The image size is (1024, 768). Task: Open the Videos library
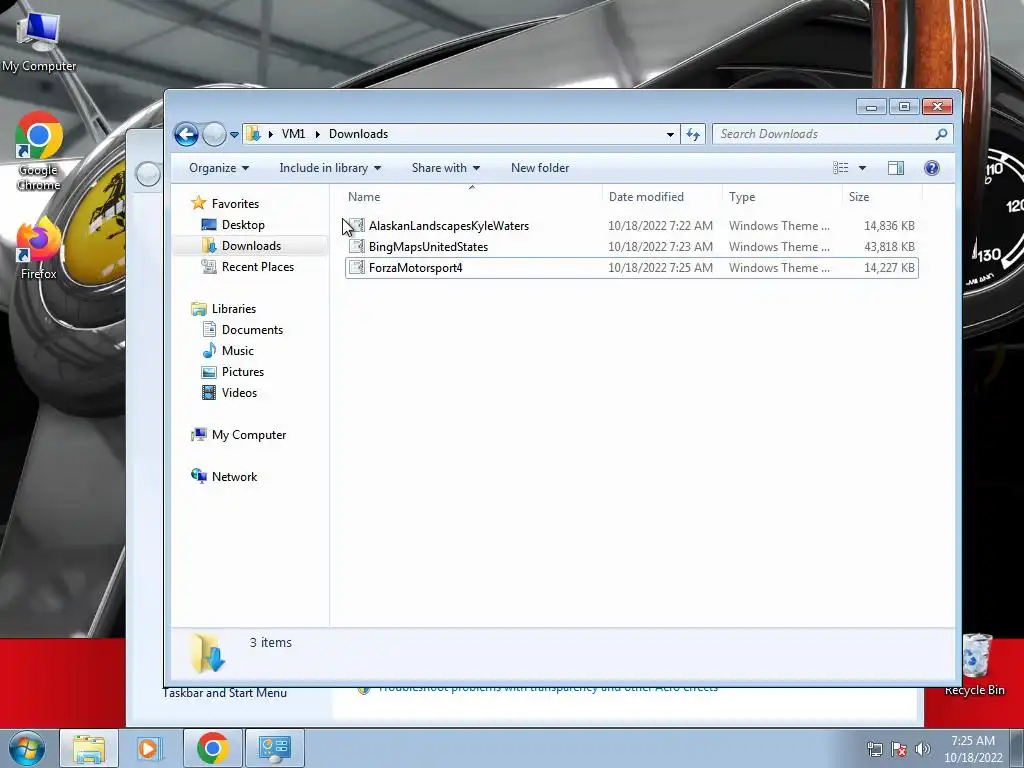pyautogui.click(x=239, y=392)
